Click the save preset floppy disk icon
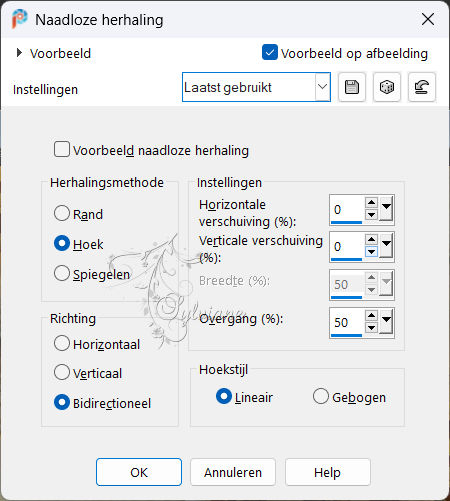450x501 pixels. coord(352,87)
